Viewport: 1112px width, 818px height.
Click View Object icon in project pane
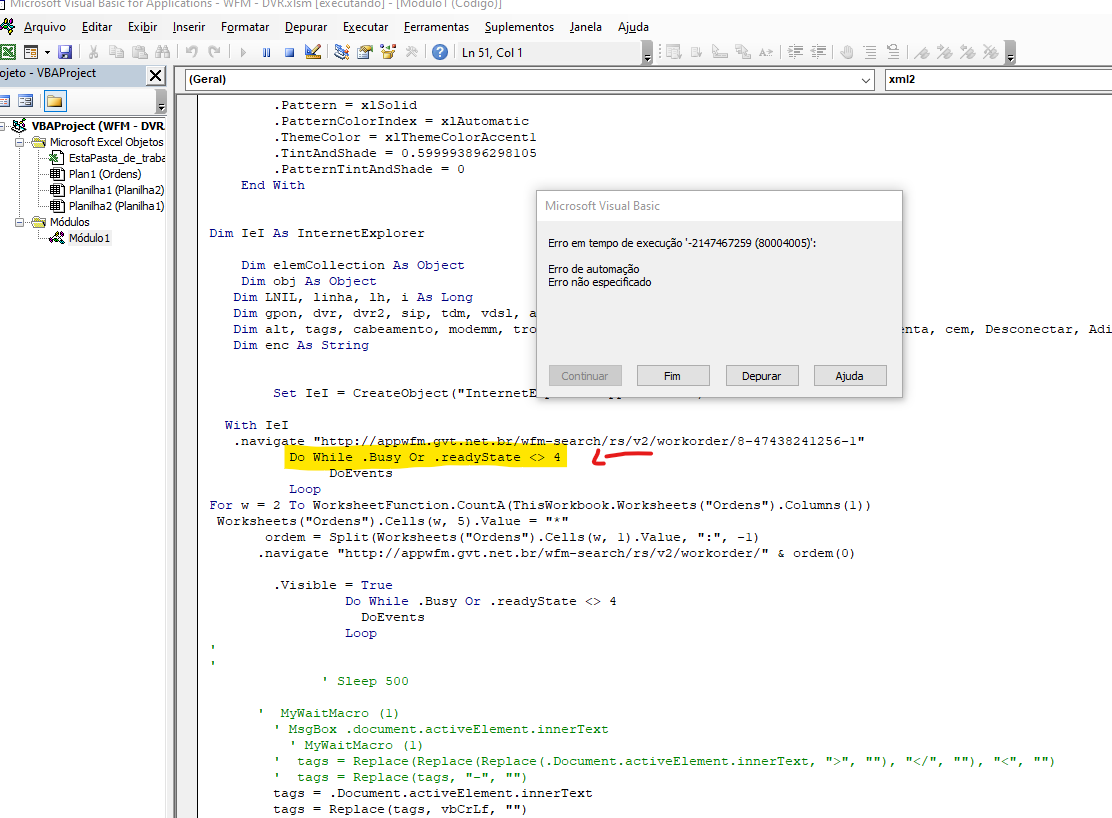pos(26,101)
